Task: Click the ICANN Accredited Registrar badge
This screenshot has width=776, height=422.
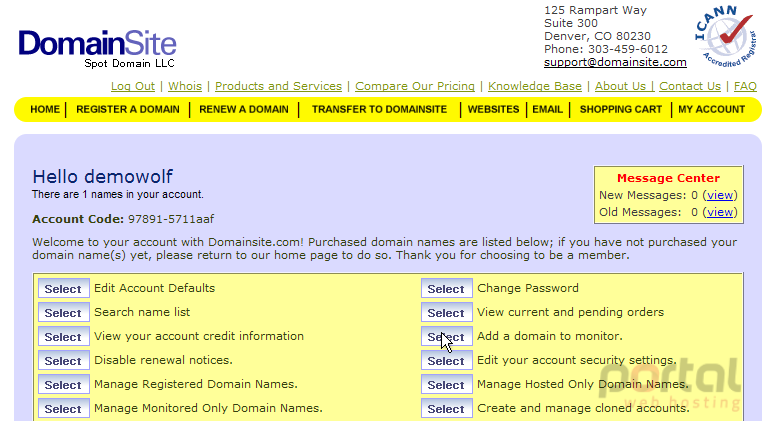Action: pyautogui.click(x=726, y=37)
